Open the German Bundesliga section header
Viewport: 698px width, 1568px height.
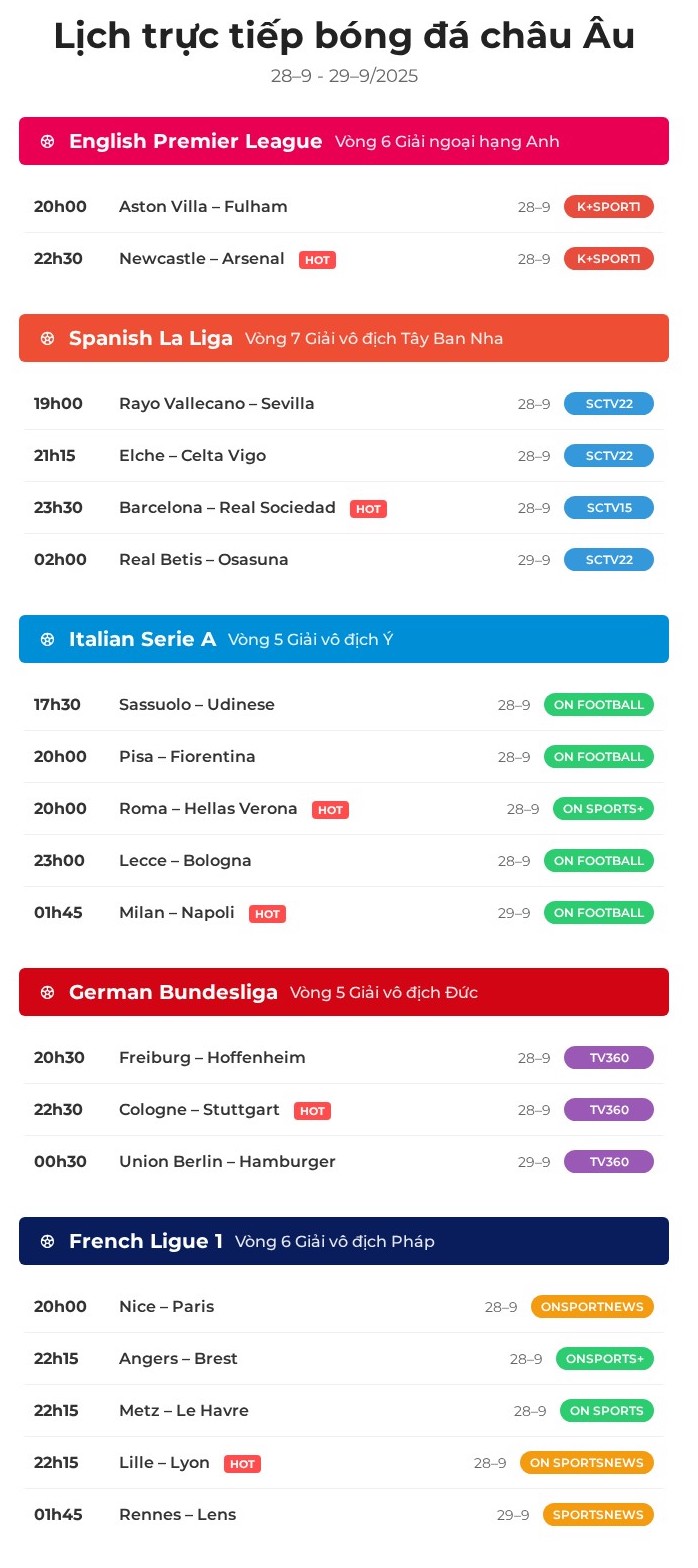point(173,993)
